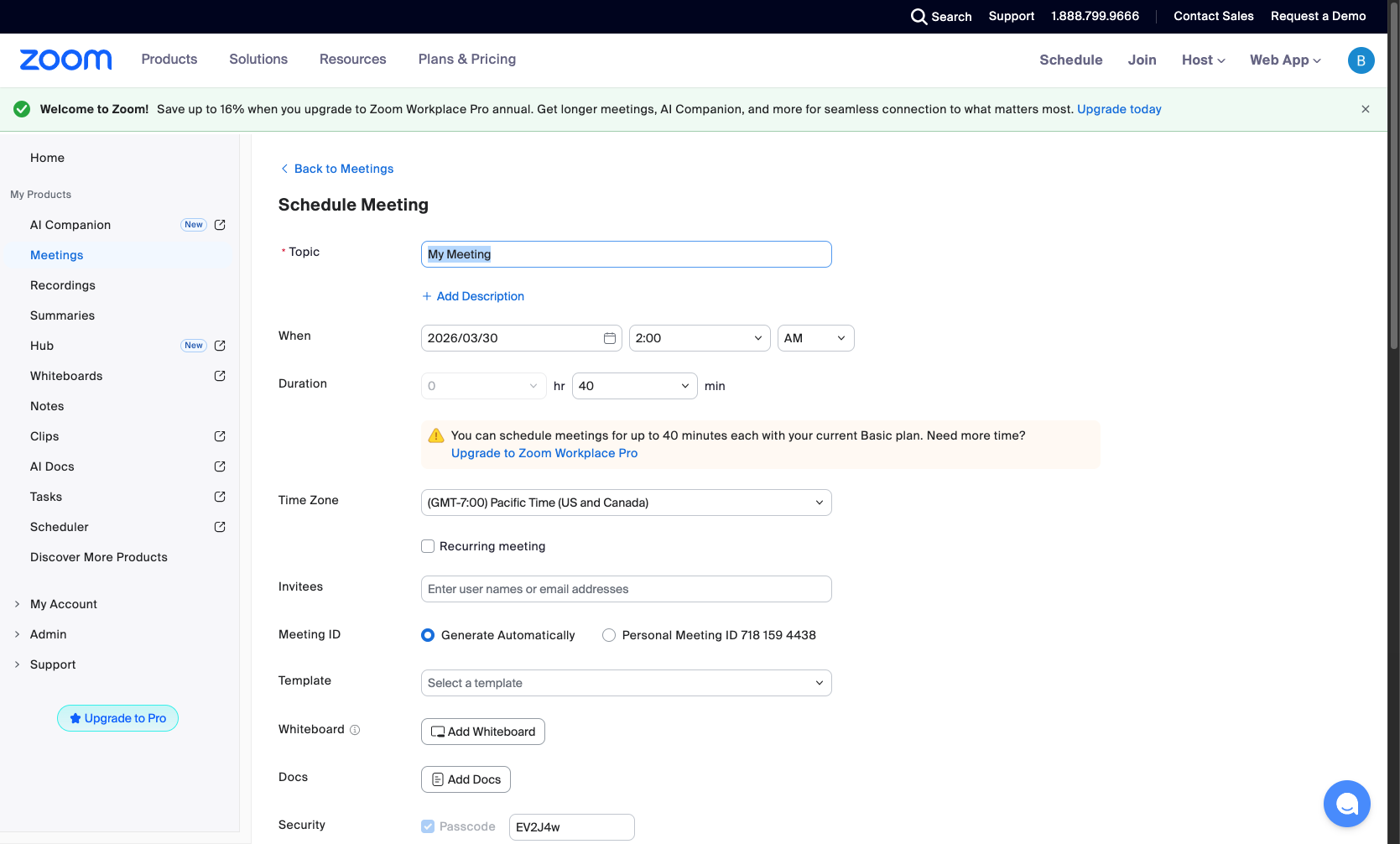Click Schedule in top navigation
The image size is (1400, 844).
coord(1071,60)
